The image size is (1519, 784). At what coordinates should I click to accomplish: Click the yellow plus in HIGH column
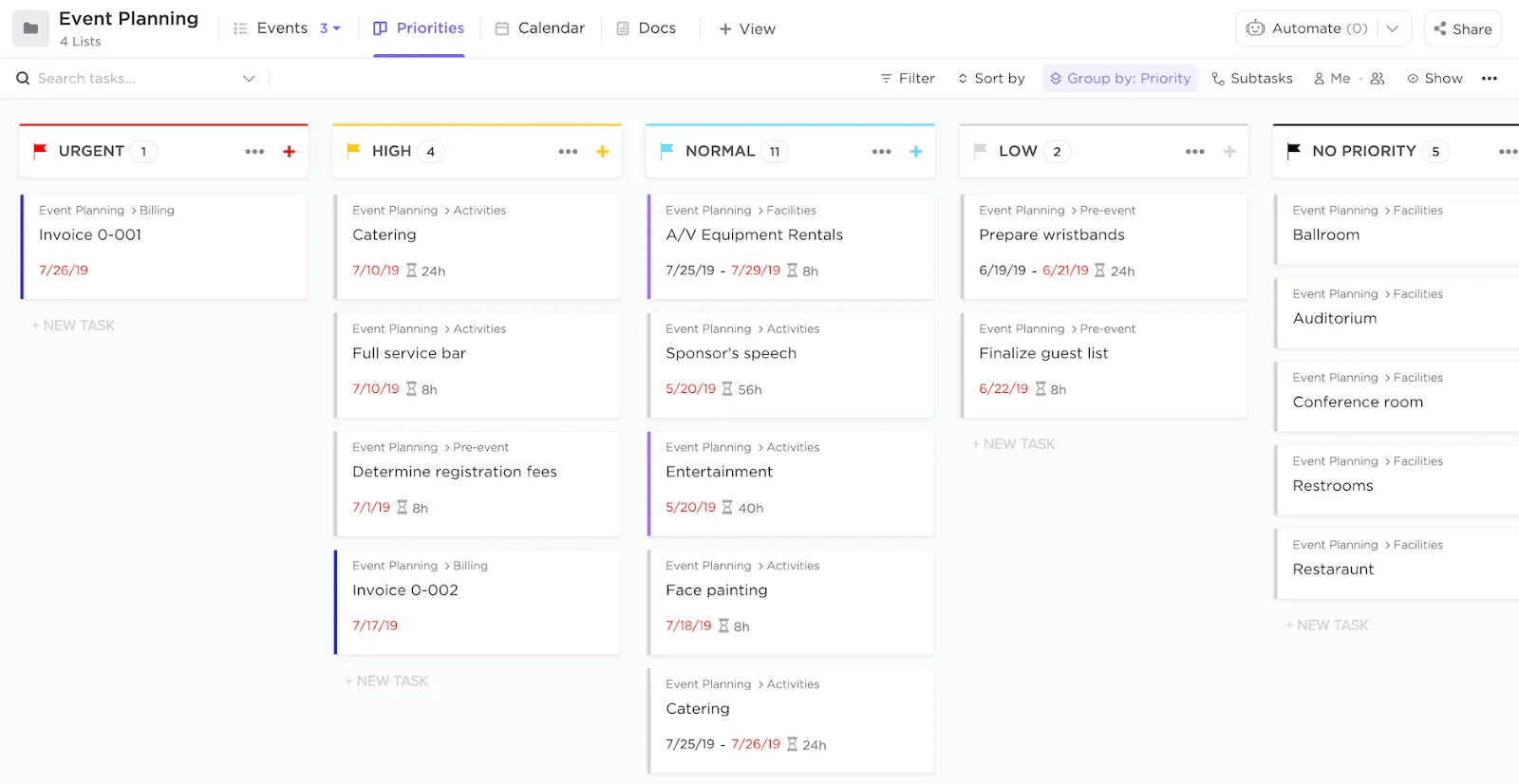click(603, 152)
